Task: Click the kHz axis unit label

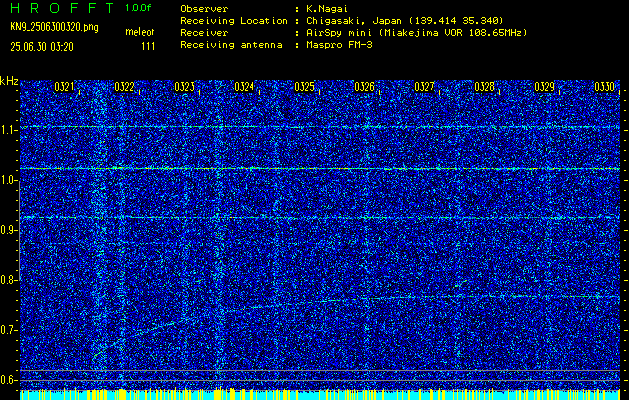Action: point(9,81)
